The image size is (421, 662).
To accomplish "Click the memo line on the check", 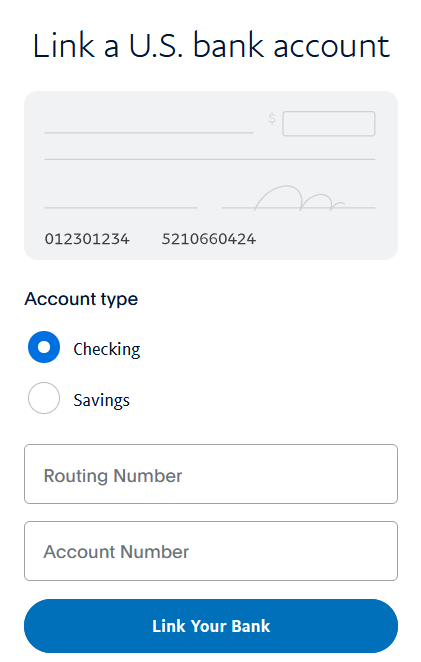I will point(121,208).
